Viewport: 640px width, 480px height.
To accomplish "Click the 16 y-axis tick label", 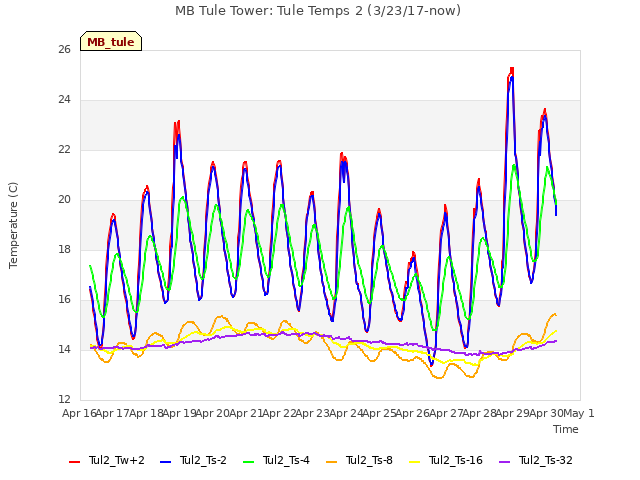I will [x=64, y=300].
